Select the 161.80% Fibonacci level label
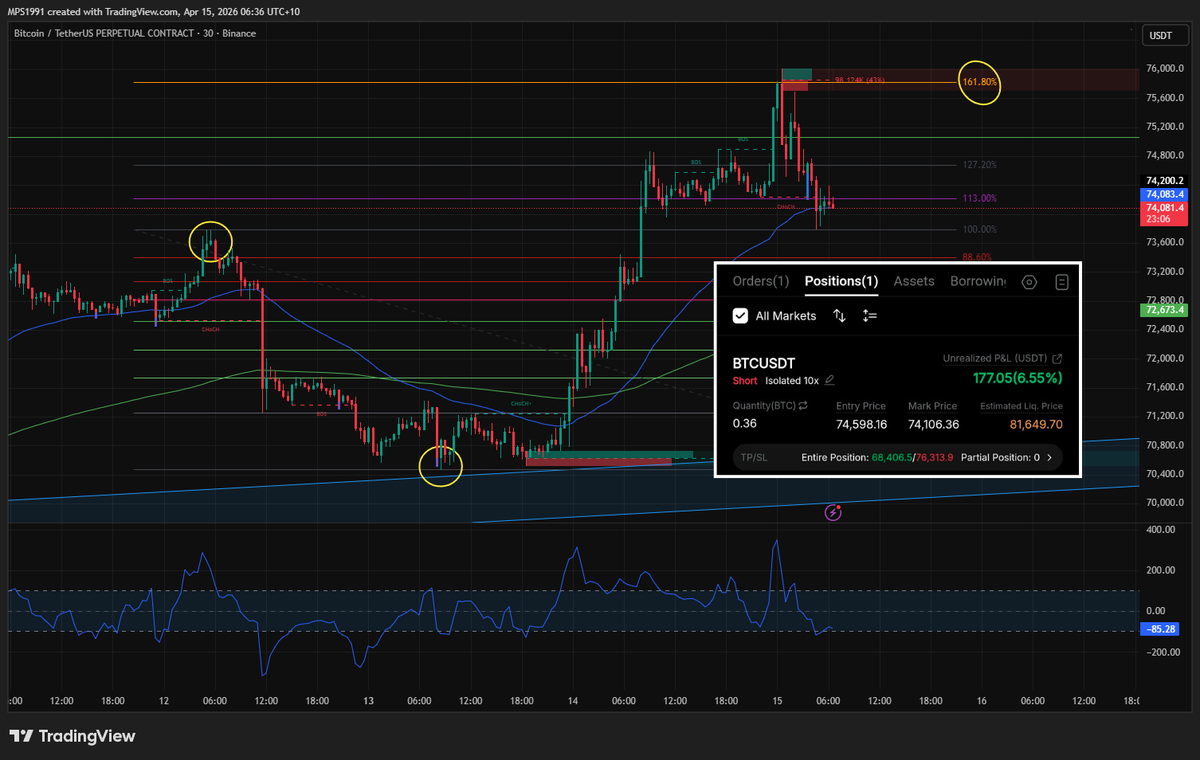The width and height of the screenshot is (1200, 760). click(x=979, y=83)
